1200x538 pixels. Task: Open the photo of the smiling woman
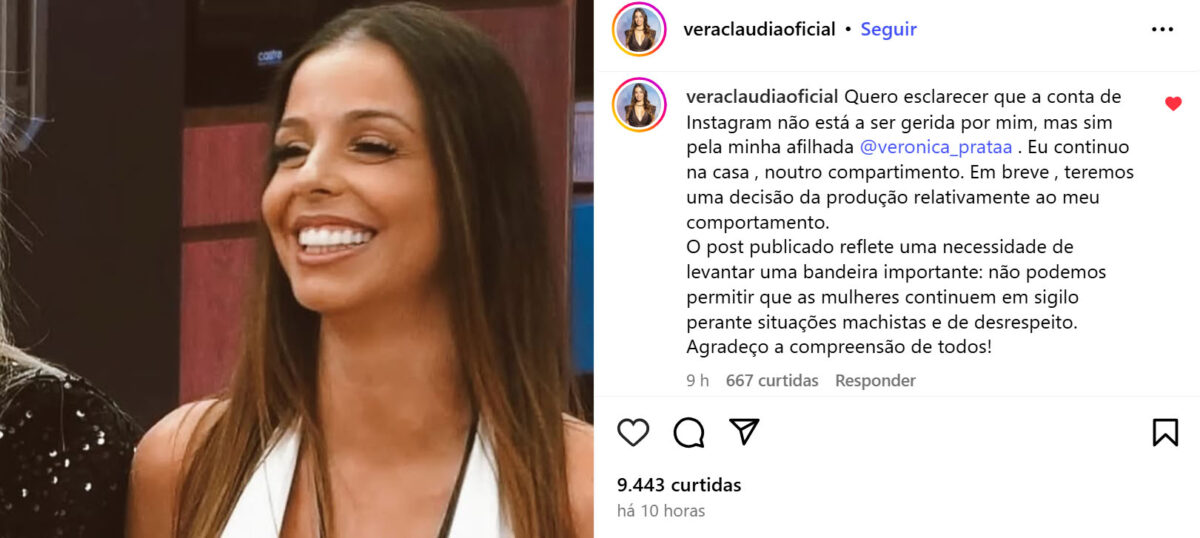(297, 269)
